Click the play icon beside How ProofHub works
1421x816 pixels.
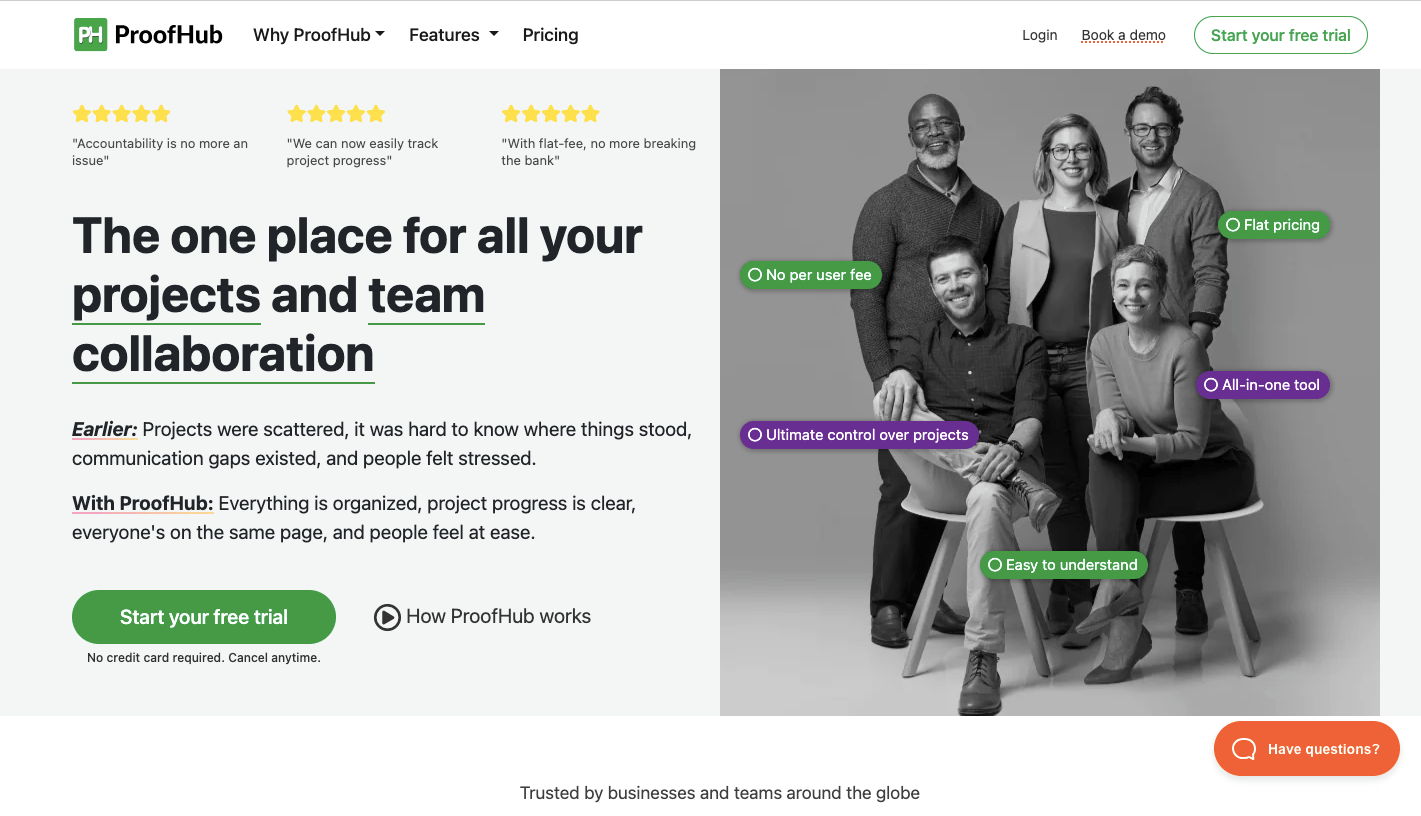click(x=387, y=617)
